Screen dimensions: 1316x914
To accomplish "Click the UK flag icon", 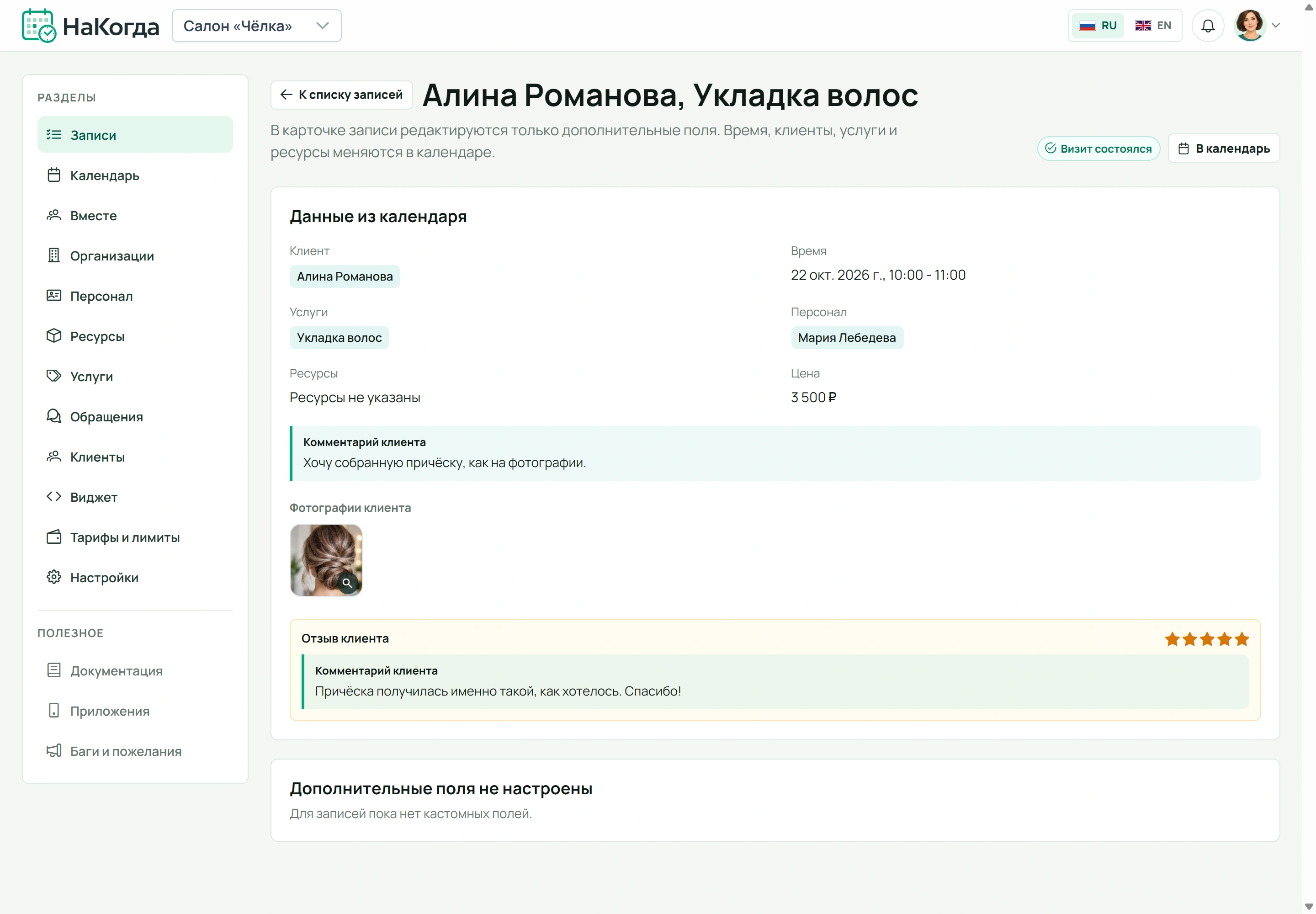I will (1142, 26).
